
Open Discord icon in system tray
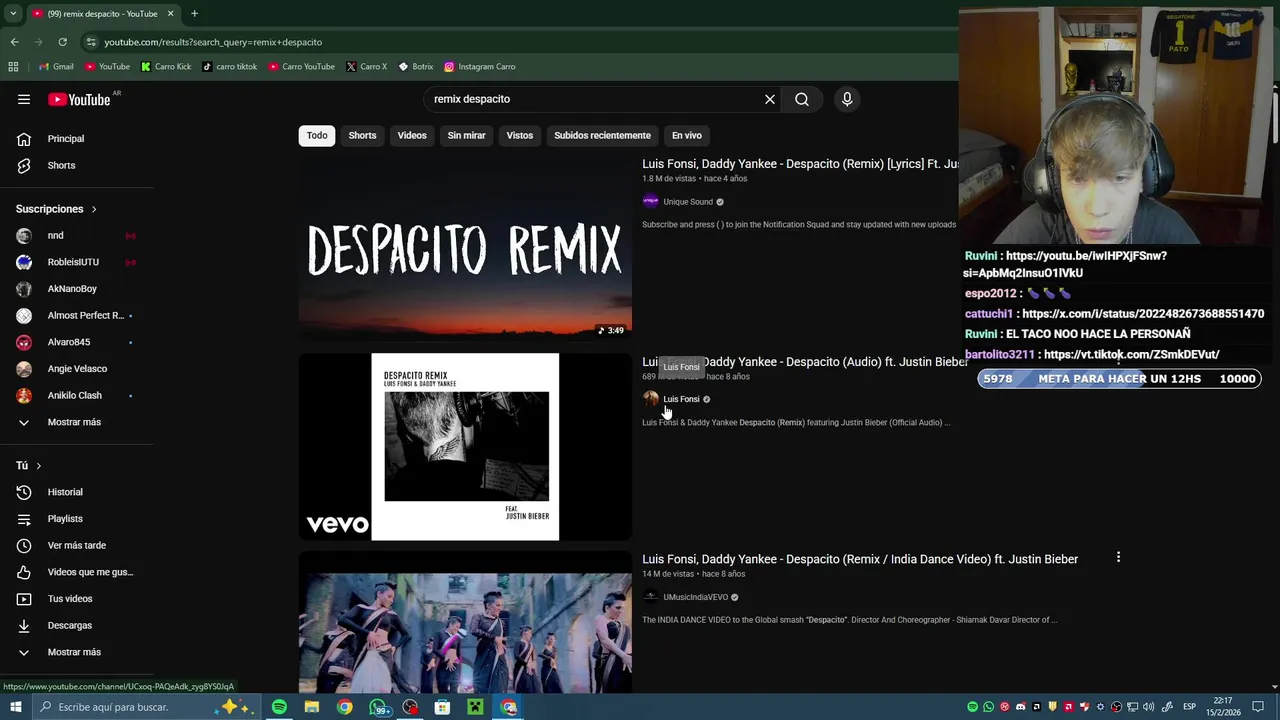(x=1021, y=707)
